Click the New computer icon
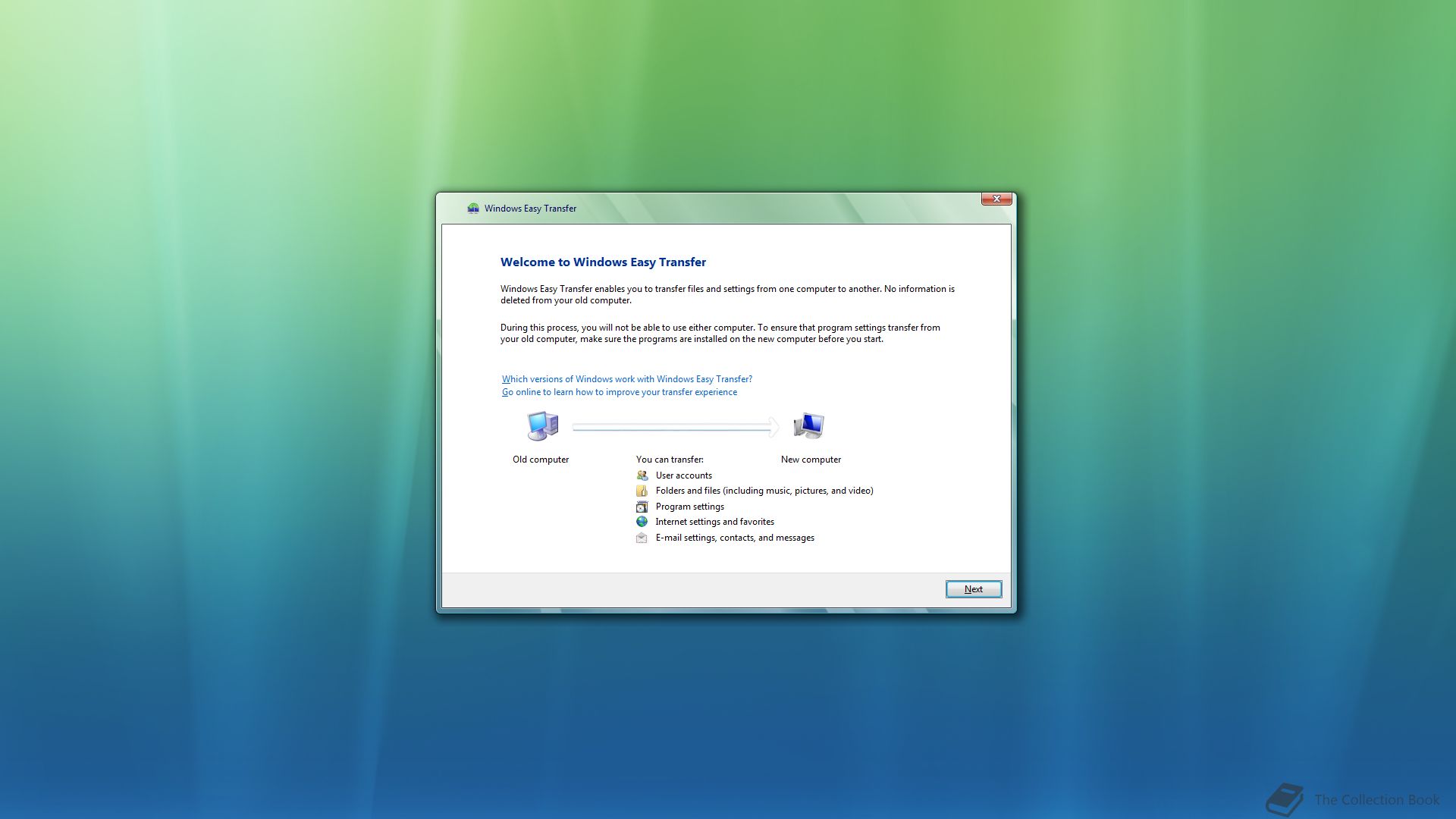Image resolution: width=1456 pixels, height=819 pixels. [x=808, y=426]
